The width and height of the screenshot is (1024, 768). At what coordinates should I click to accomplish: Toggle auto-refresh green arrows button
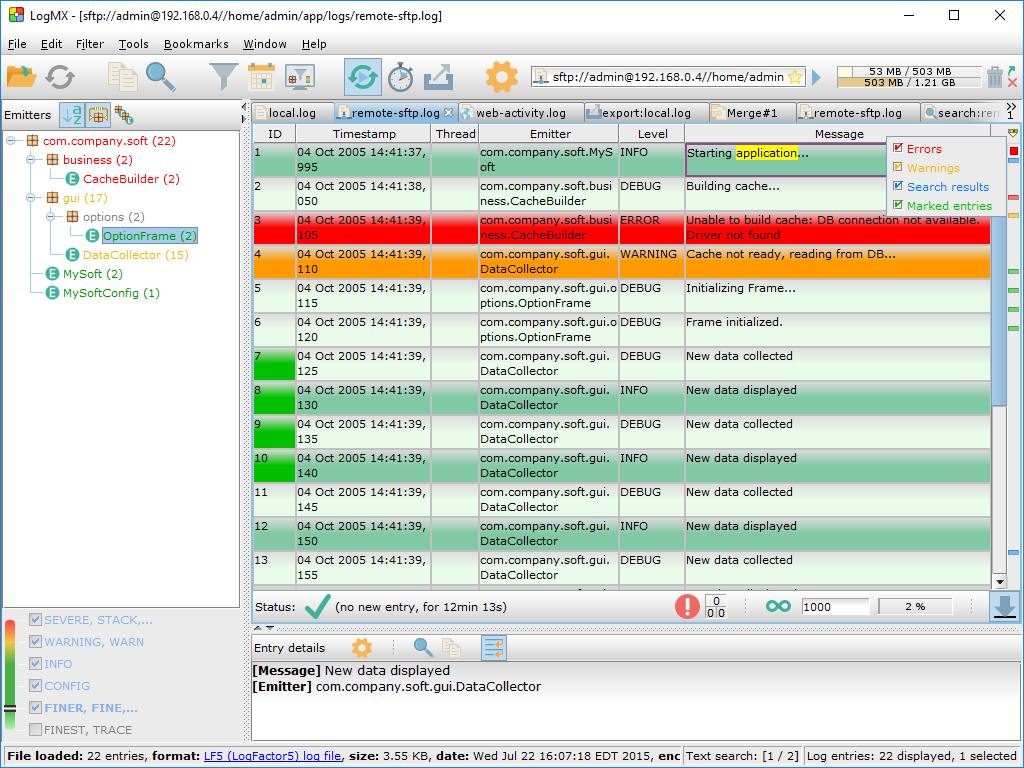(362, 77)
